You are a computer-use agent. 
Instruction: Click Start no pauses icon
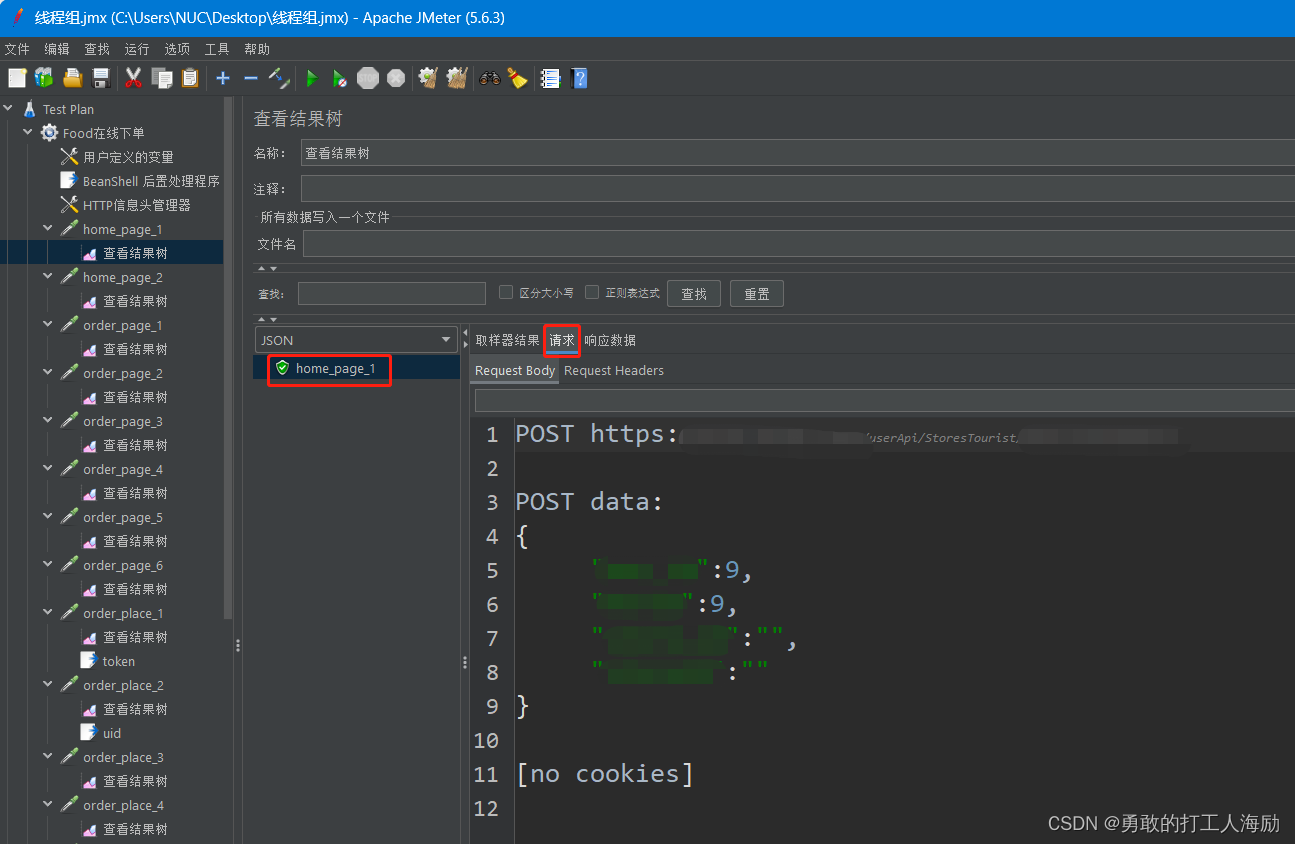tap(340, 78)
